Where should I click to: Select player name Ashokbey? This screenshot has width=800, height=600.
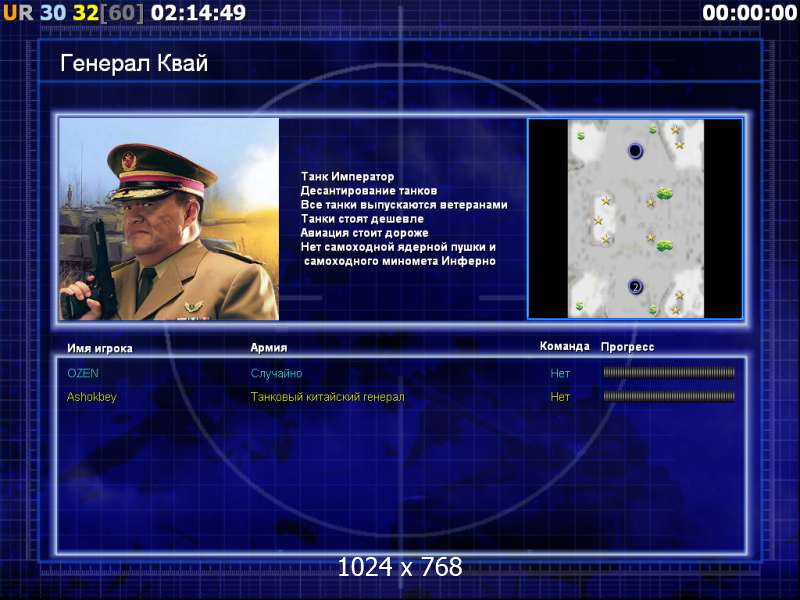pyautogui.click(x=92, y=397)
